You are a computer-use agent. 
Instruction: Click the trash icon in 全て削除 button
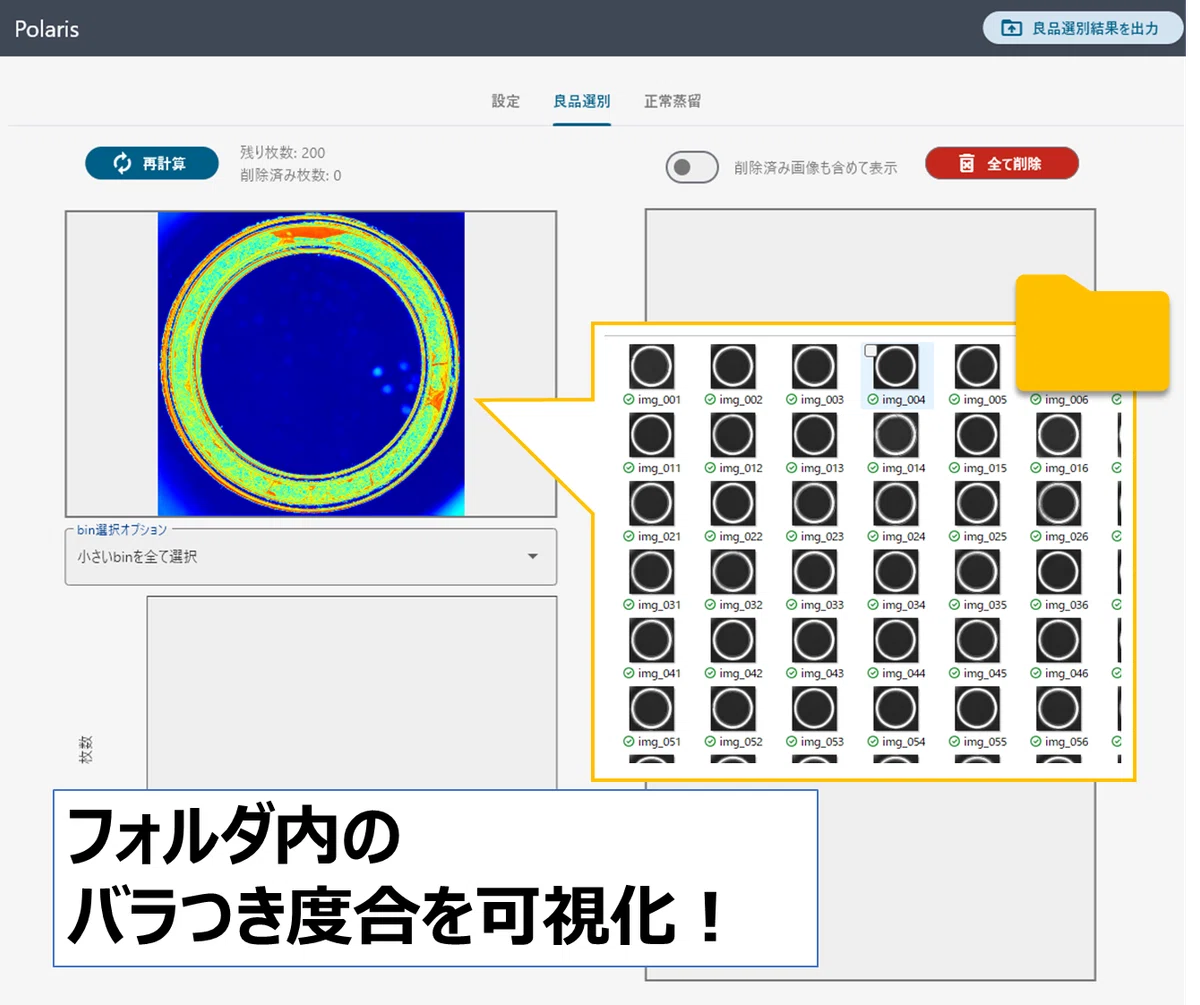967,163
